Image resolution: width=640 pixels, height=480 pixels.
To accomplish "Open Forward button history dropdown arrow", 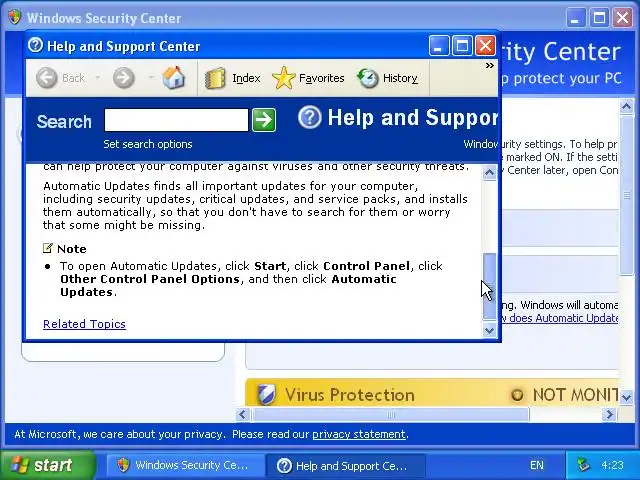I will click(x=151, y=78).
